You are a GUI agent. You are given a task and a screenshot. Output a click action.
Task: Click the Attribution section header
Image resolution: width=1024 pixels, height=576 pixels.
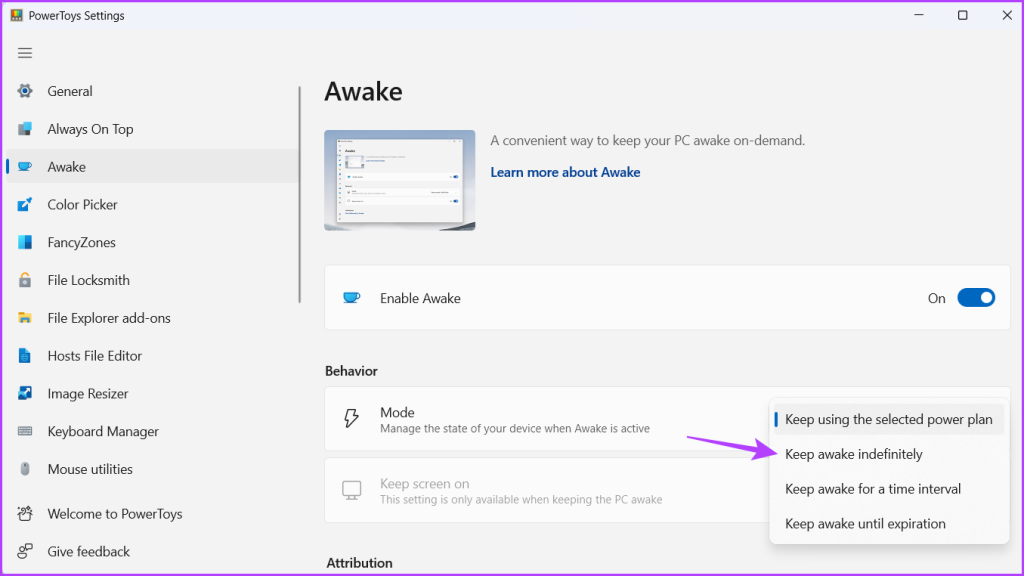(x=359, y=563)
